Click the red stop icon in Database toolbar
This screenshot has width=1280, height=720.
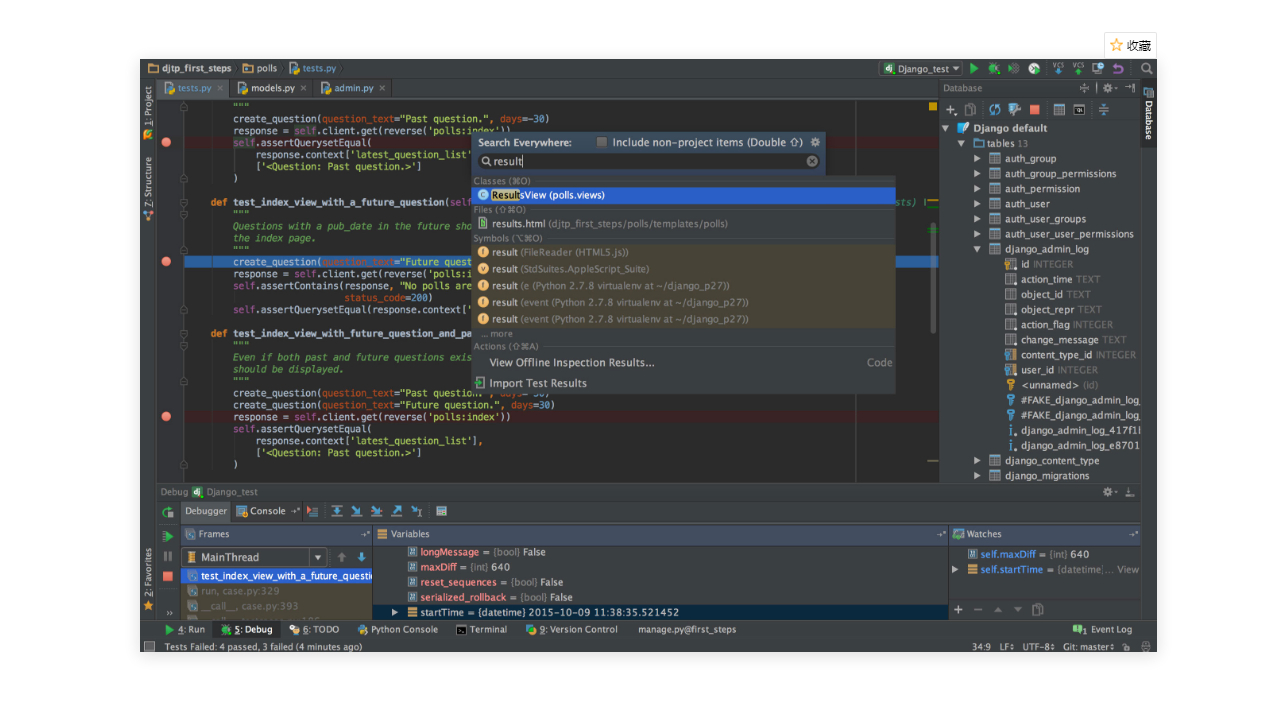click(1035, 110)
